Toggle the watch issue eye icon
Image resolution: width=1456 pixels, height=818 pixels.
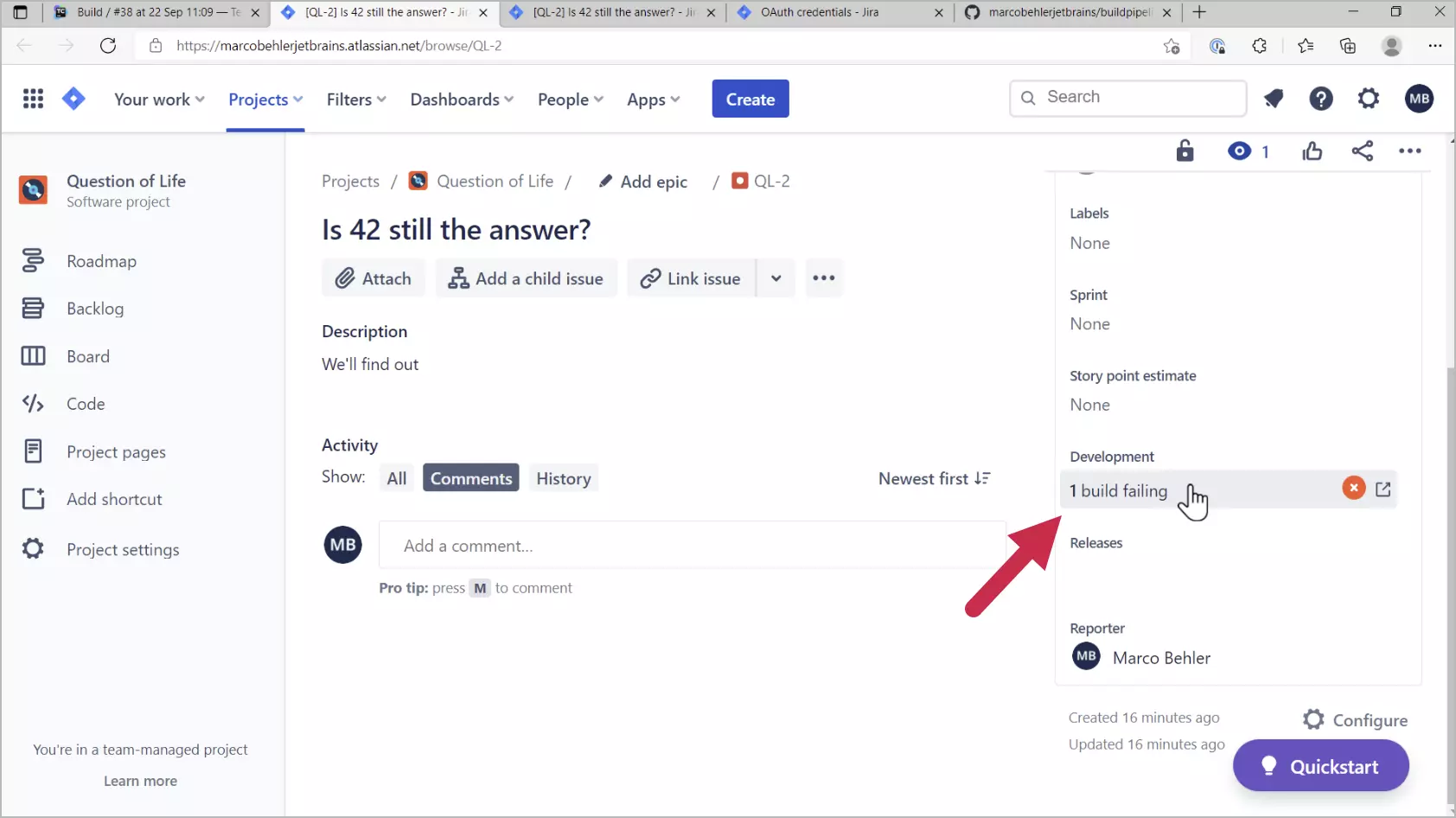1239,151
